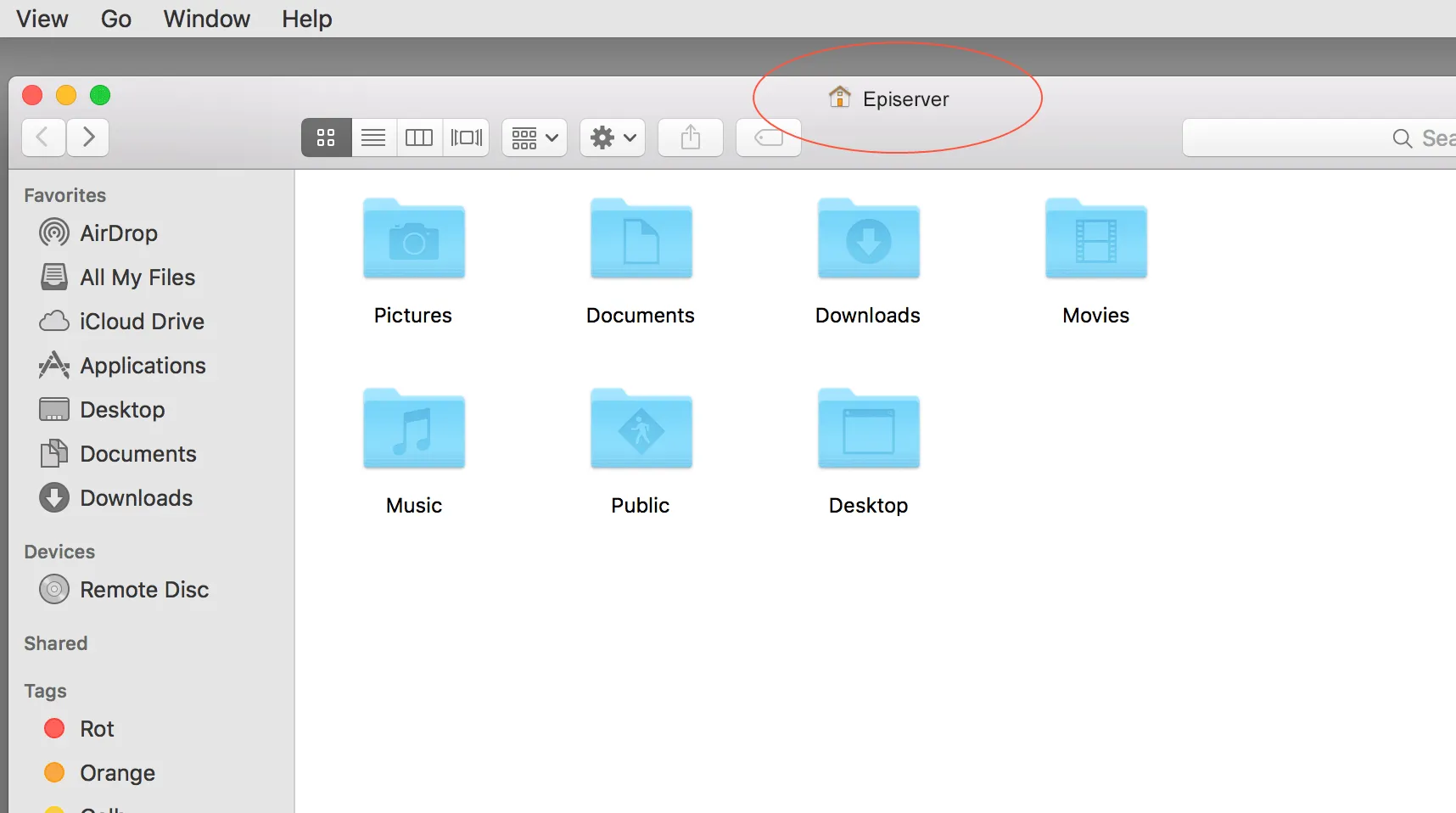Image resolution: width=1456 pixels, height=813 pixels.
Task: Go back with the left arrow
Action: [x=43, y=137]
